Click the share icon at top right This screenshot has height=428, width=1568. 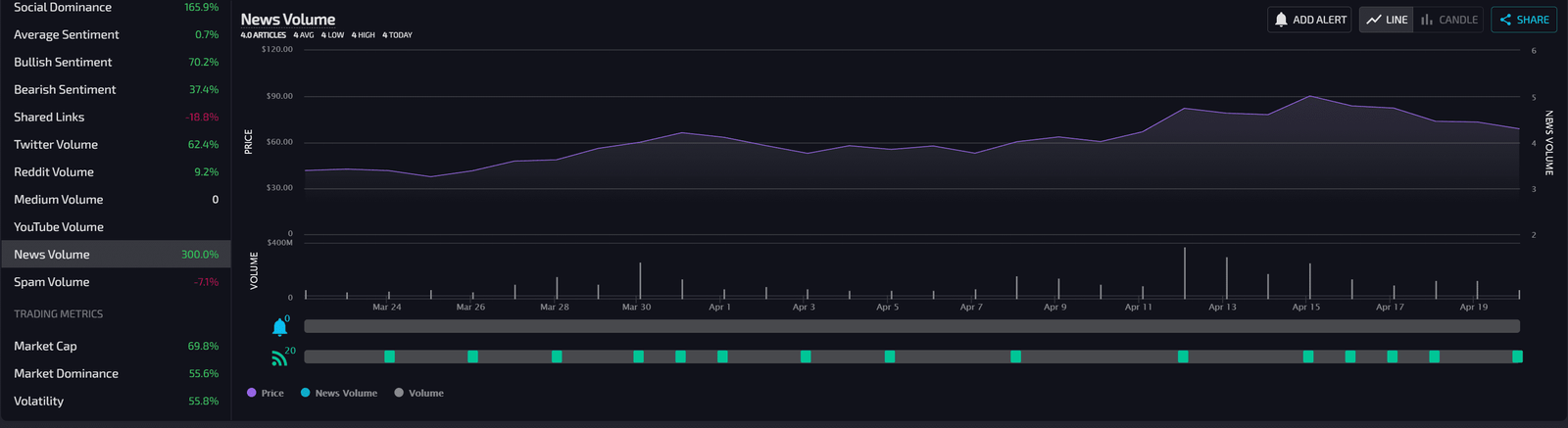(x=1505, y=20)
